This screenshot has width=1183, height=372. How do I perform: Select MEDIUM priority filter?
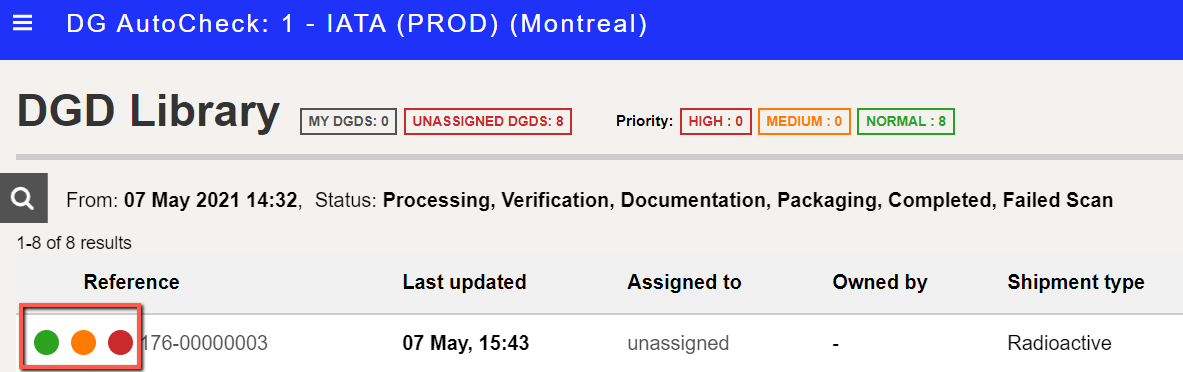(x=804, y=121)
